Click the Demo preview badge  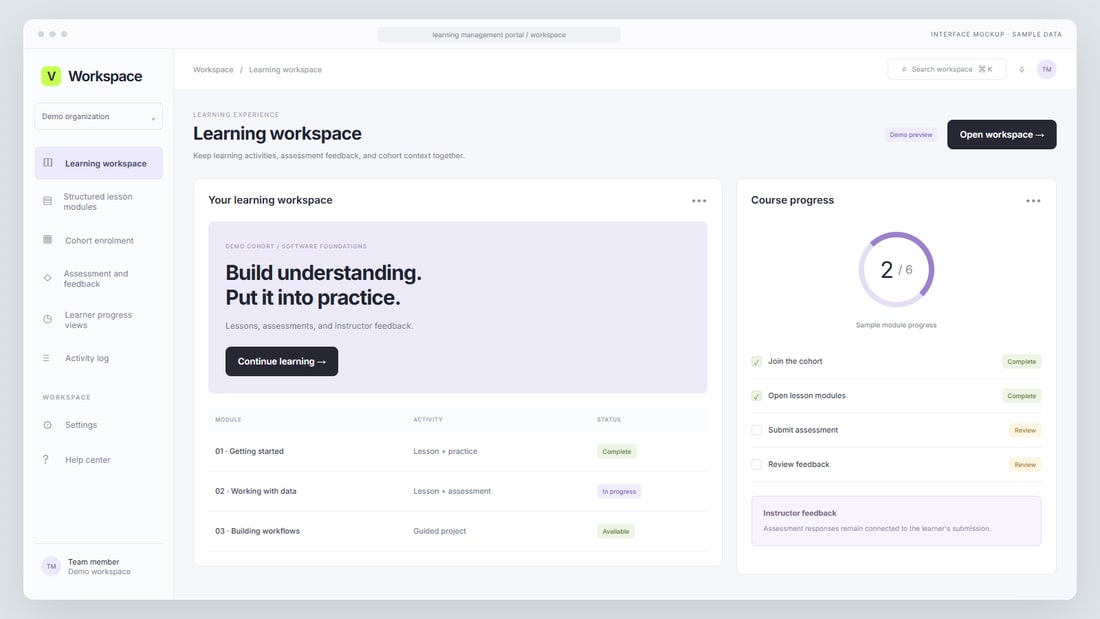pyautogui.click(x=911, y=135)
